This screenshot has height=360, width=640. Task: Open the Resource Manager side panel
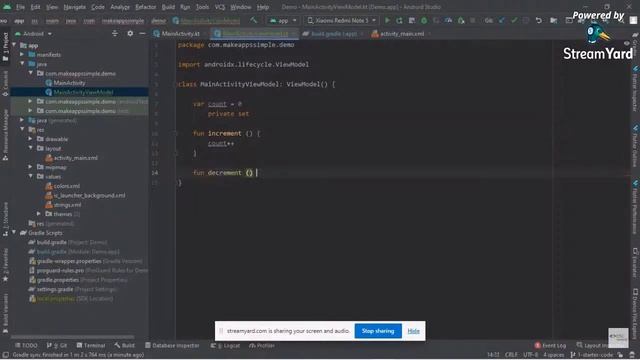(x=5, y=135)
